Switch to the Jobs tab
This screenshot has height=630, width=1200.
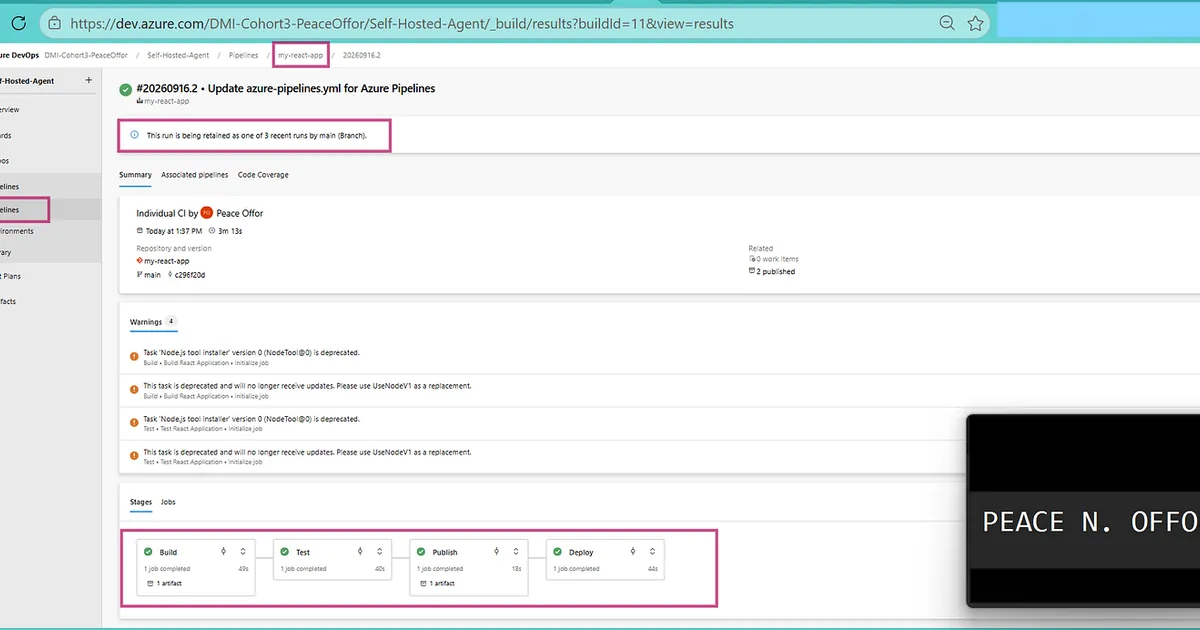(168, 502)
